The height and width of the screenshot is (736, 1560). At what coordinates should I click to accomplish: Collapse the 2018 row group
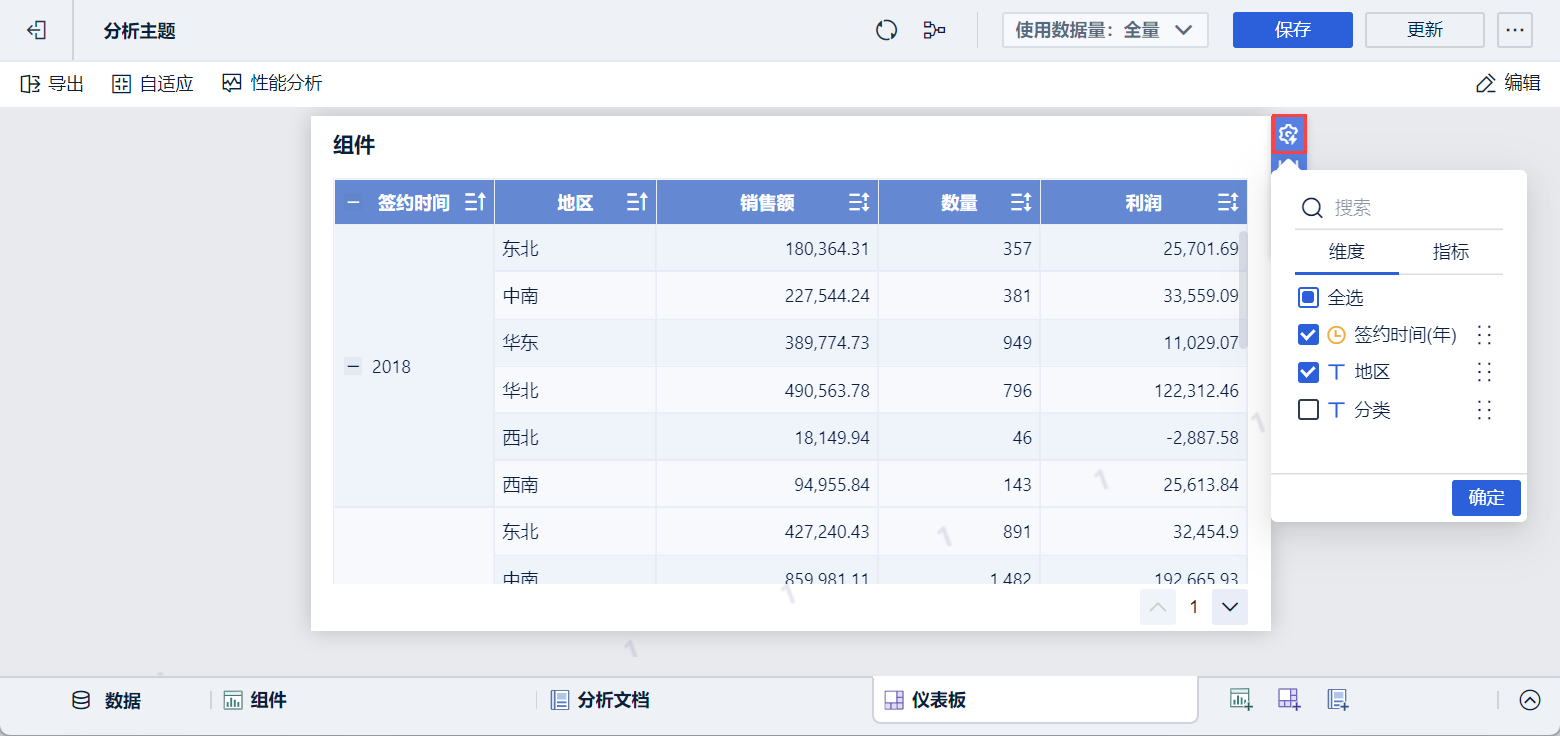click(x=353, y=367)
